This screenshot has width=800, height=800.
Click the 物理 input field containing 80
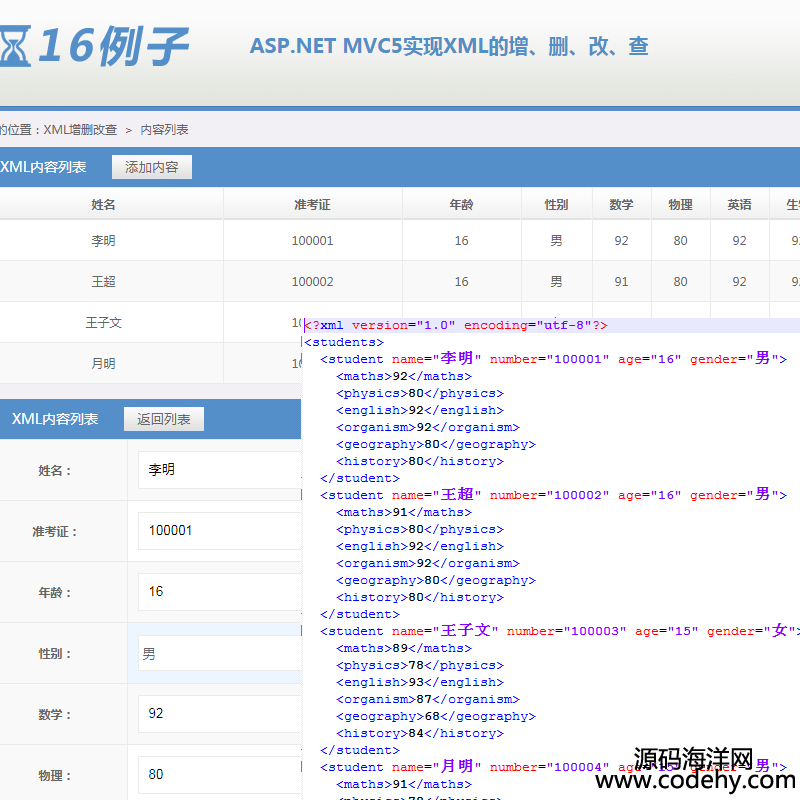tap(220, 774)
